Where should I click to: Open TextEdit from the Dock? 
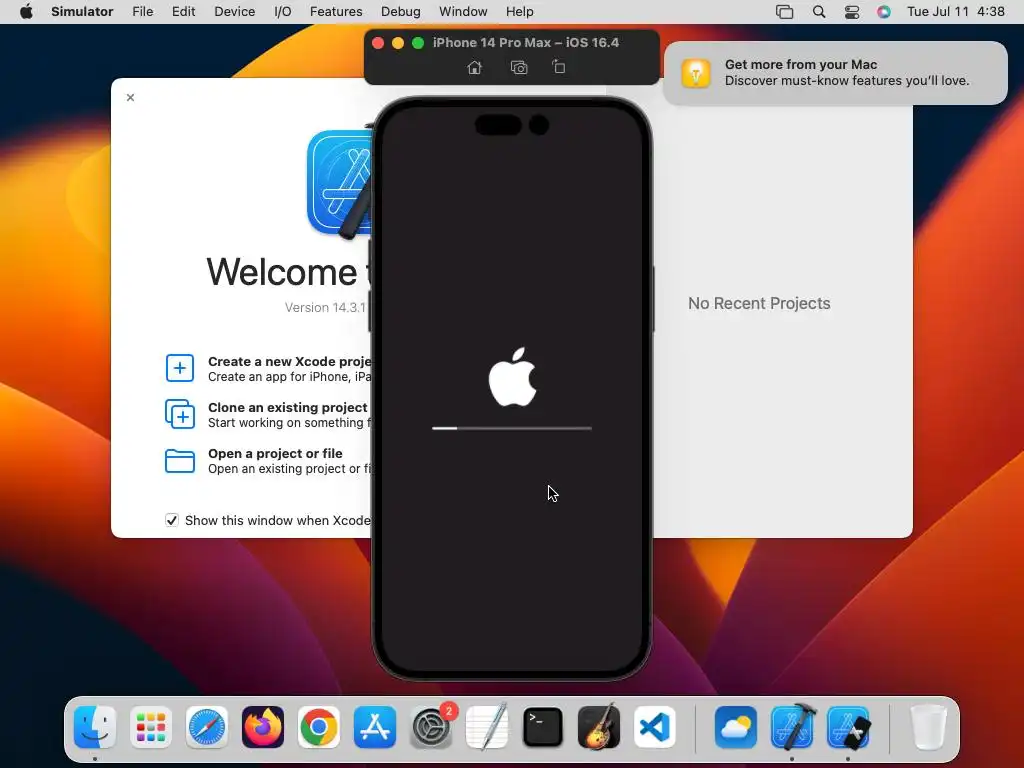(x=487, y=727)
